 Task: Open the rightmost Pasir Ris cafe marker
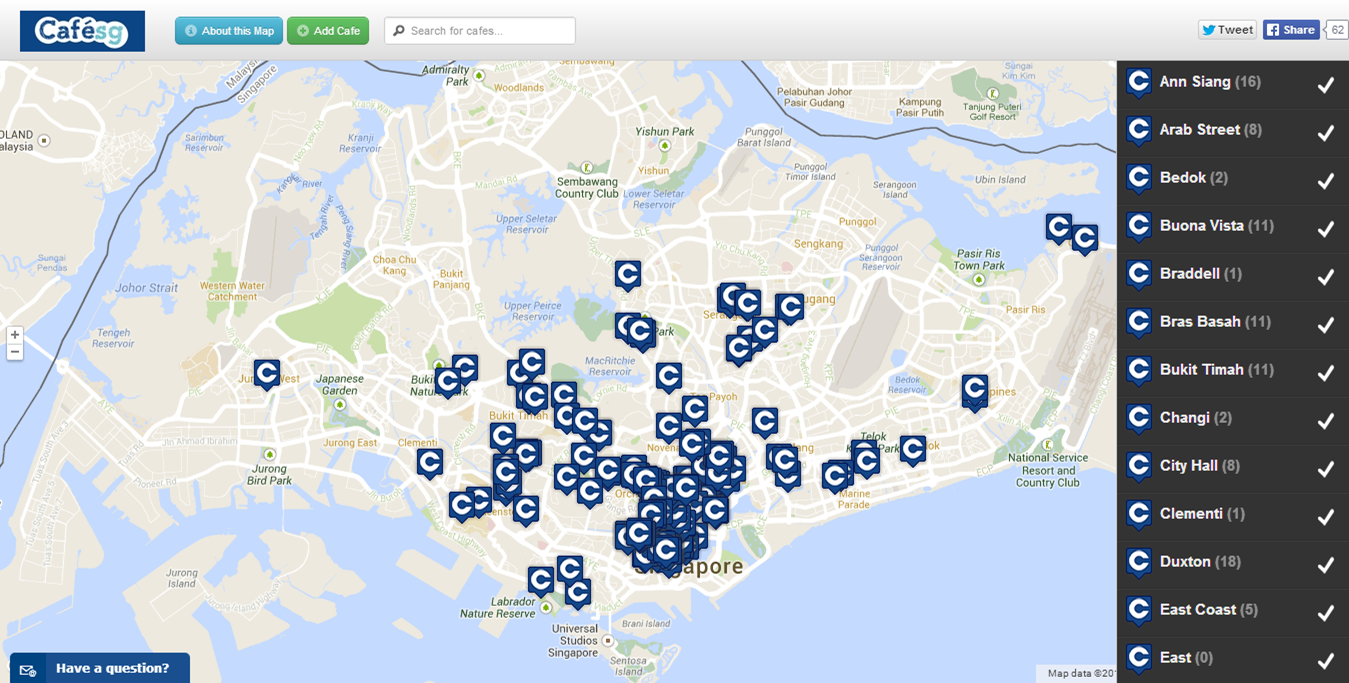1085,240
